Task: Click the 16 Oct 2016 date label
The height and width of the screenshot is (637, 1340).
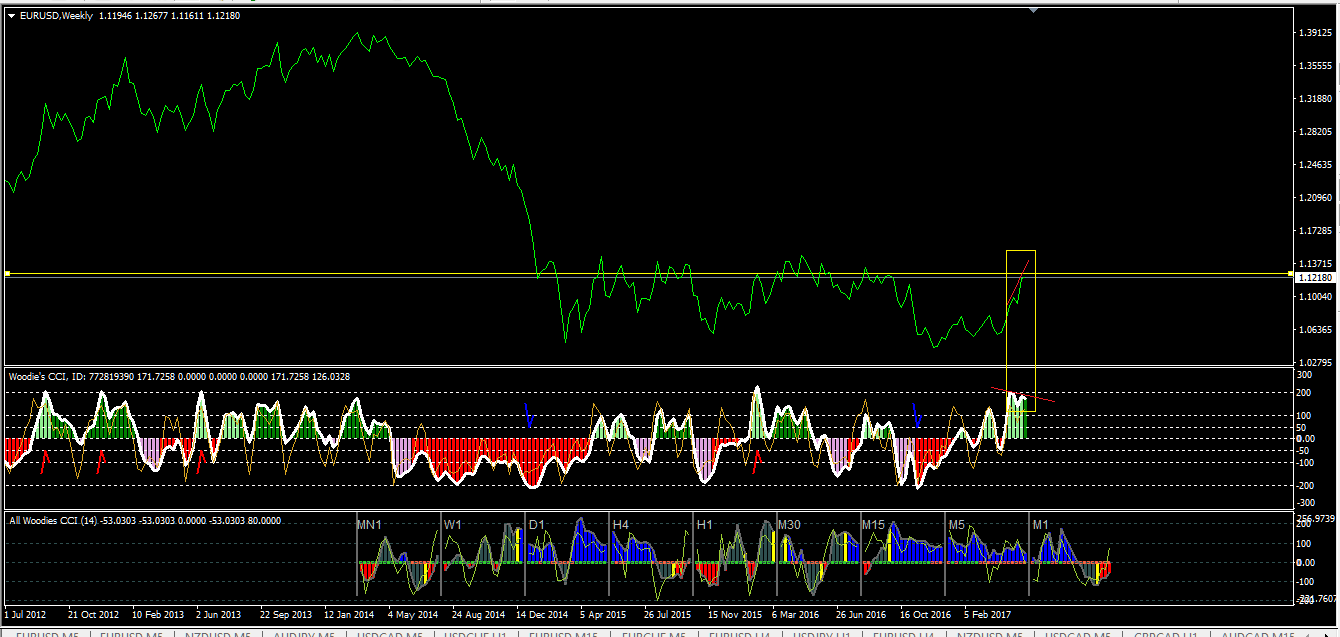Action: (925, 614)
